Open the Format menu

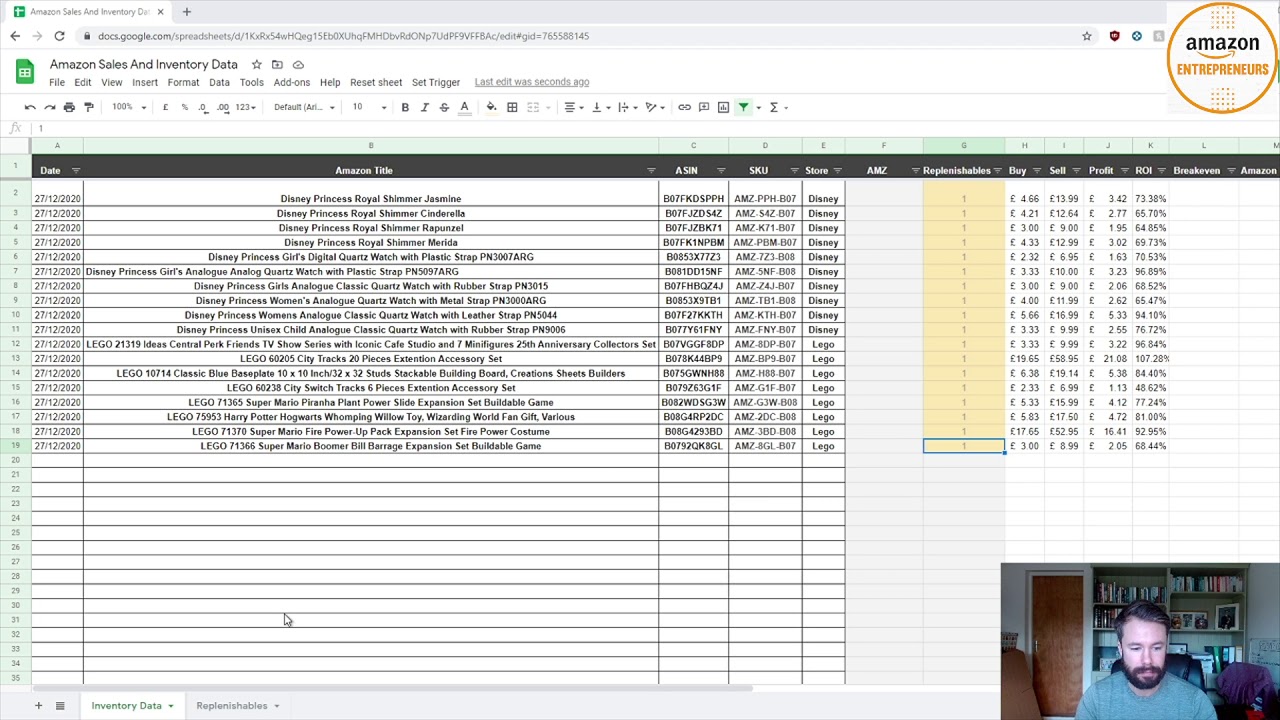pyautogui.click(x=183, y=82)
